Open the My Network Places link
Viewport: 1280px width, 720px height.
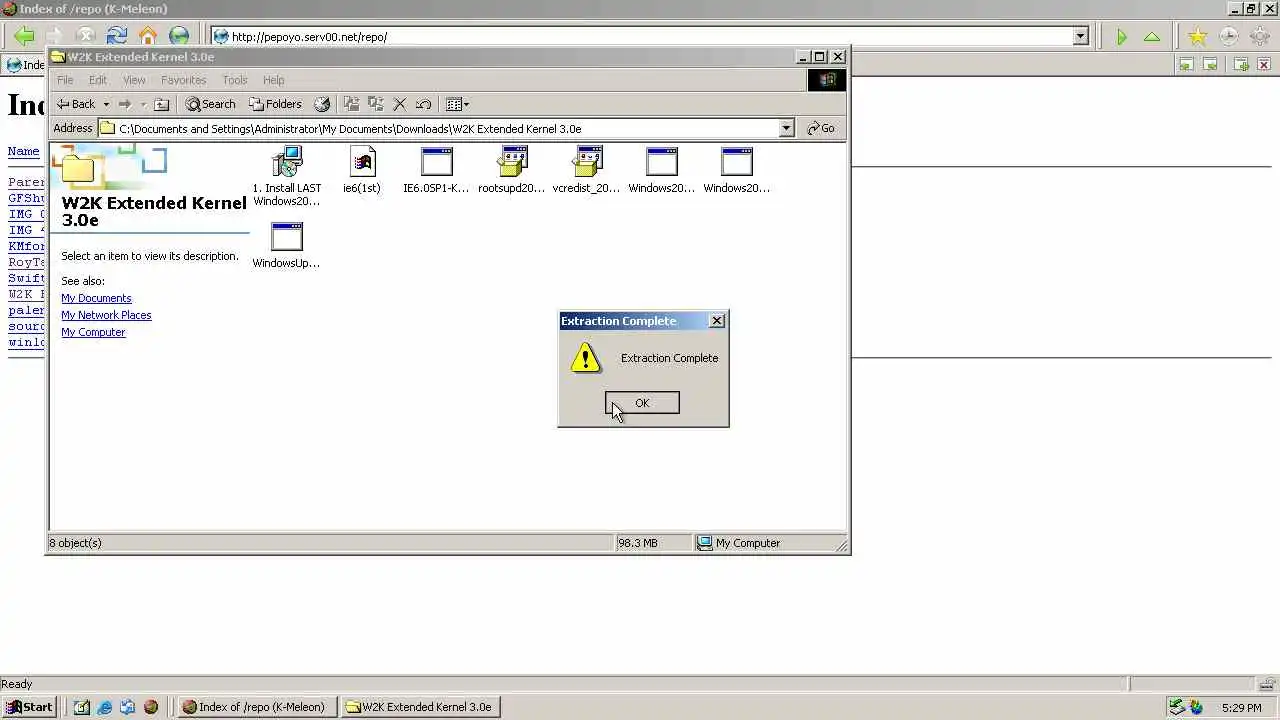[106, 315]
